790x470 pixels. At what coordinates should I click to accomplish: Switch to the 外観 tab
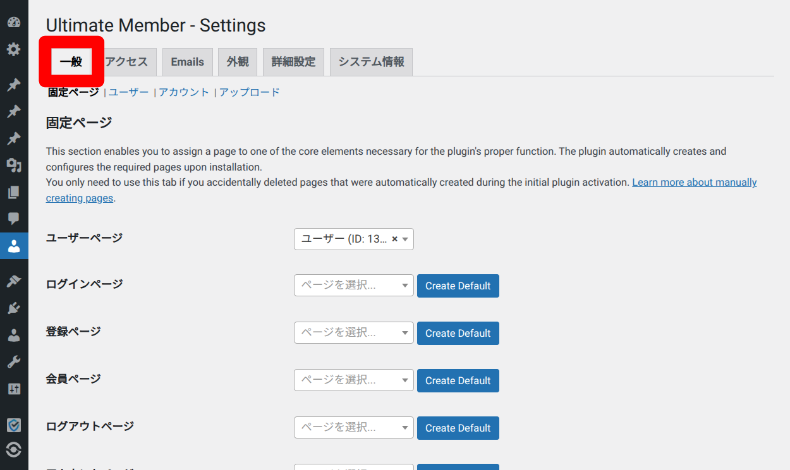[x=237, y=62]
